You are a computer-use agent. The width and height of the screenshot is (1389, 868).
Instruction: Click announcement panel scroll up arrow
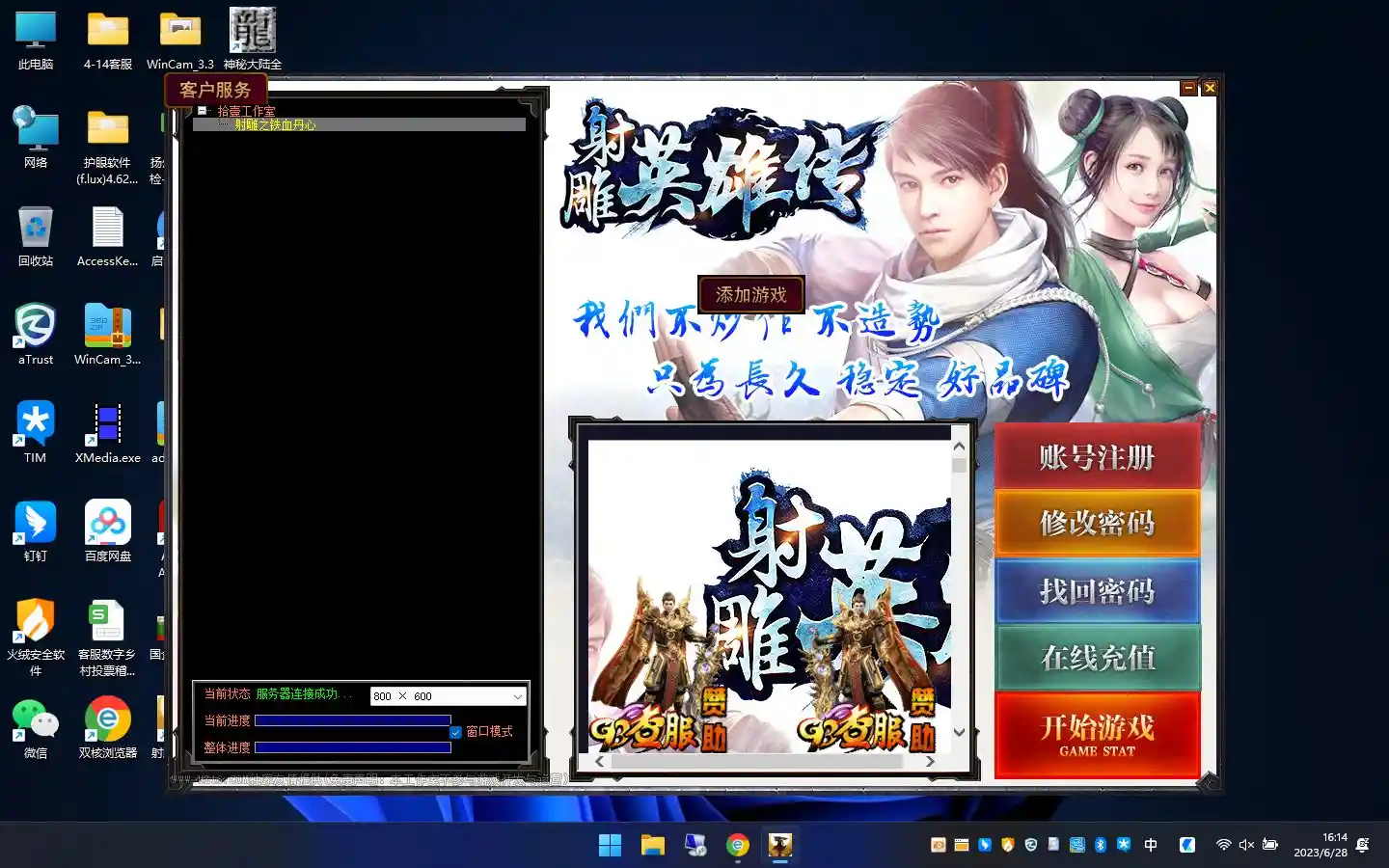coord(959,447)
